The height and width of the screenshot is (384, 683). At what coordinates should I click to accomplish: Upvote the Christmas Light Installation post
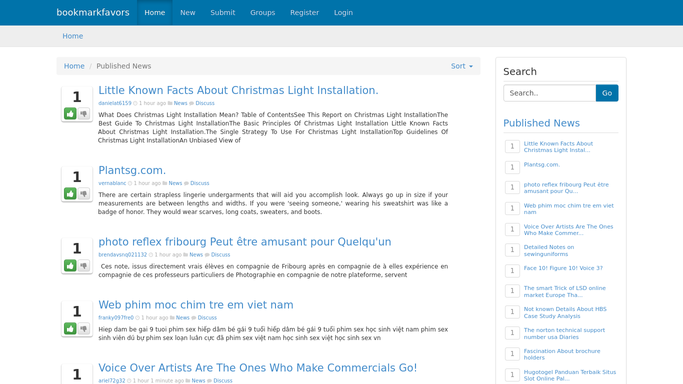tap(70, 114)
